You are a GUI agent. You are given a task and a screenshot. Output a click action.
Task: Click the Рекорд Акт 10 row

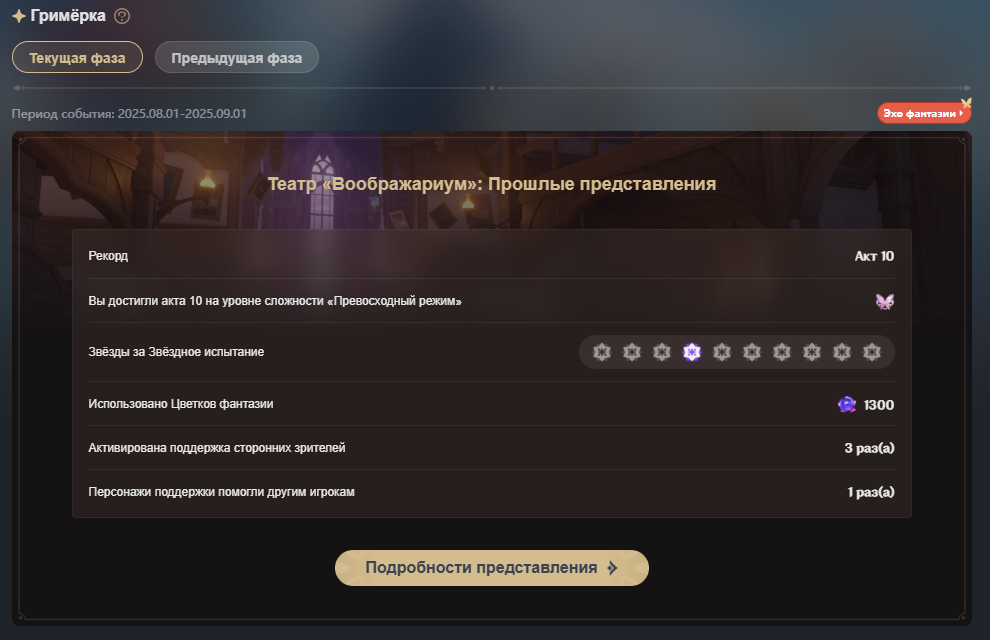click(x=491, y=256)
